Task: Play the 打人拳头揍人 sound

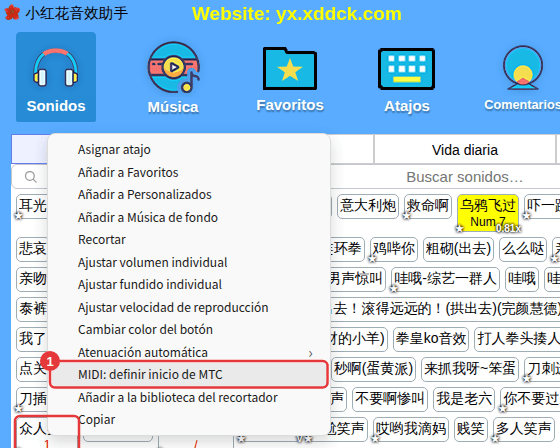Action: point(518,338)
